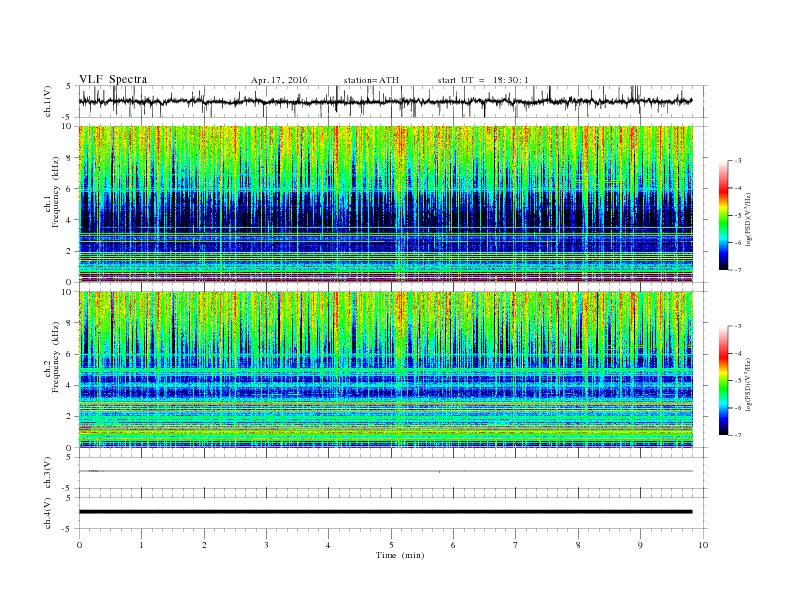Click the "-7" label on ch.2 colorbar

click(x=738, y=435)
